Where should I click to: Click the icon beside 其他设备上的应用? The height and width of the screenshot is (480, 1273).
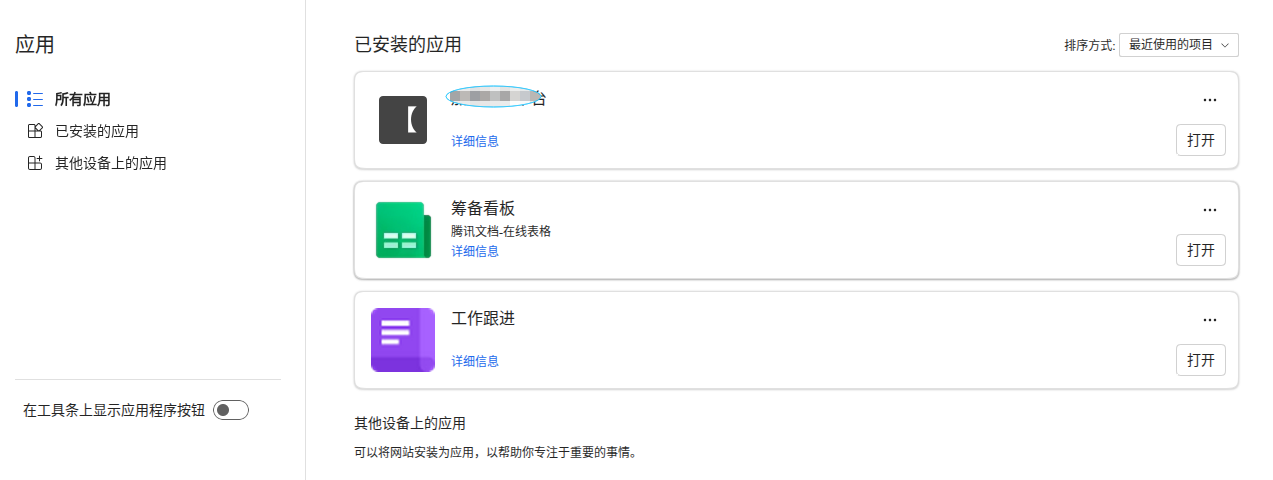(x=35, y=163)
